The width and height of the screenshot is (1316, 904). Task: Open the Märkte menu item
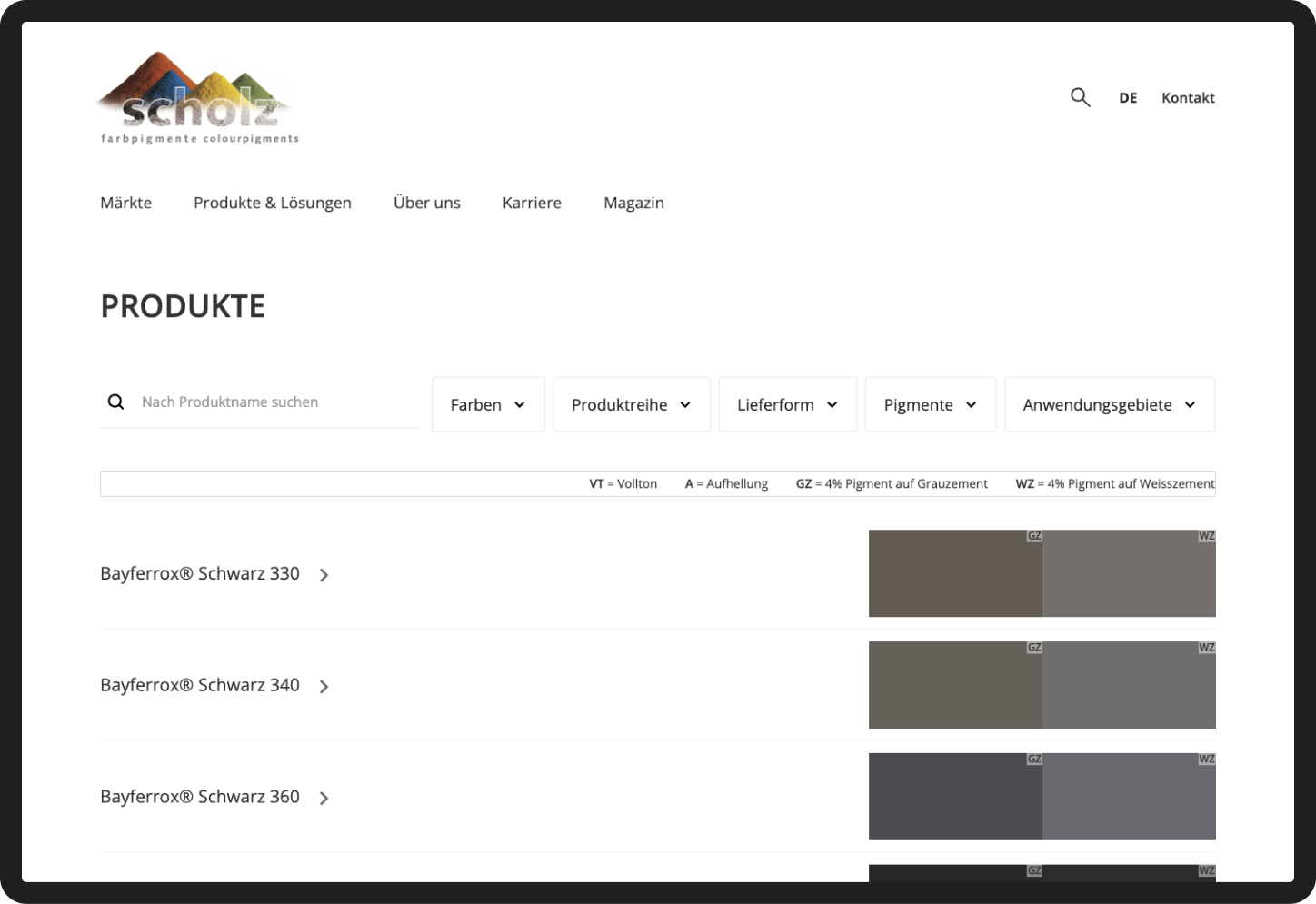coord(126,203)
